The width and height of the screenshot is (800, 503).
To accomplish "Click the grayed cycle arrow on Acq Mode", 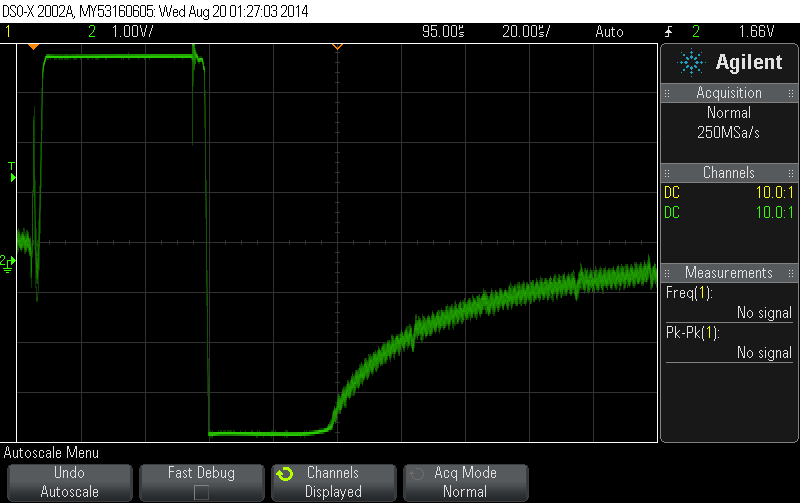I will (x=417, y=474).
